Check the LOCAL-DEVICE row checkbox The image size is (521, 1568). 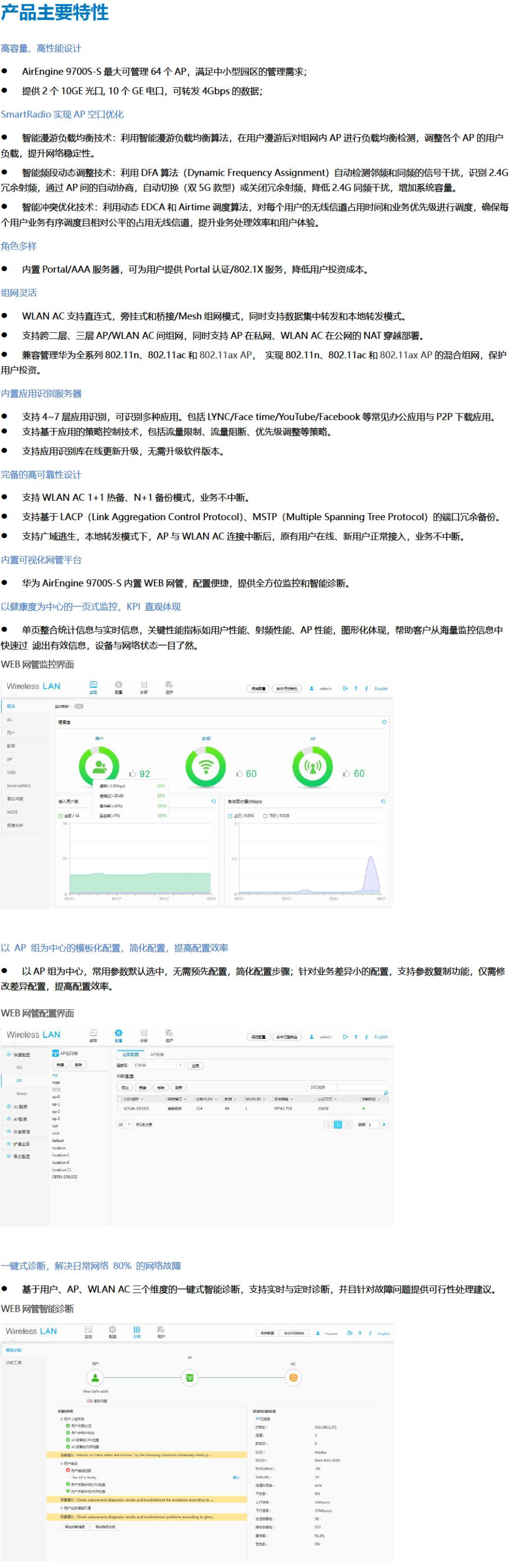pyautogui.click(x=119, y=1108)
